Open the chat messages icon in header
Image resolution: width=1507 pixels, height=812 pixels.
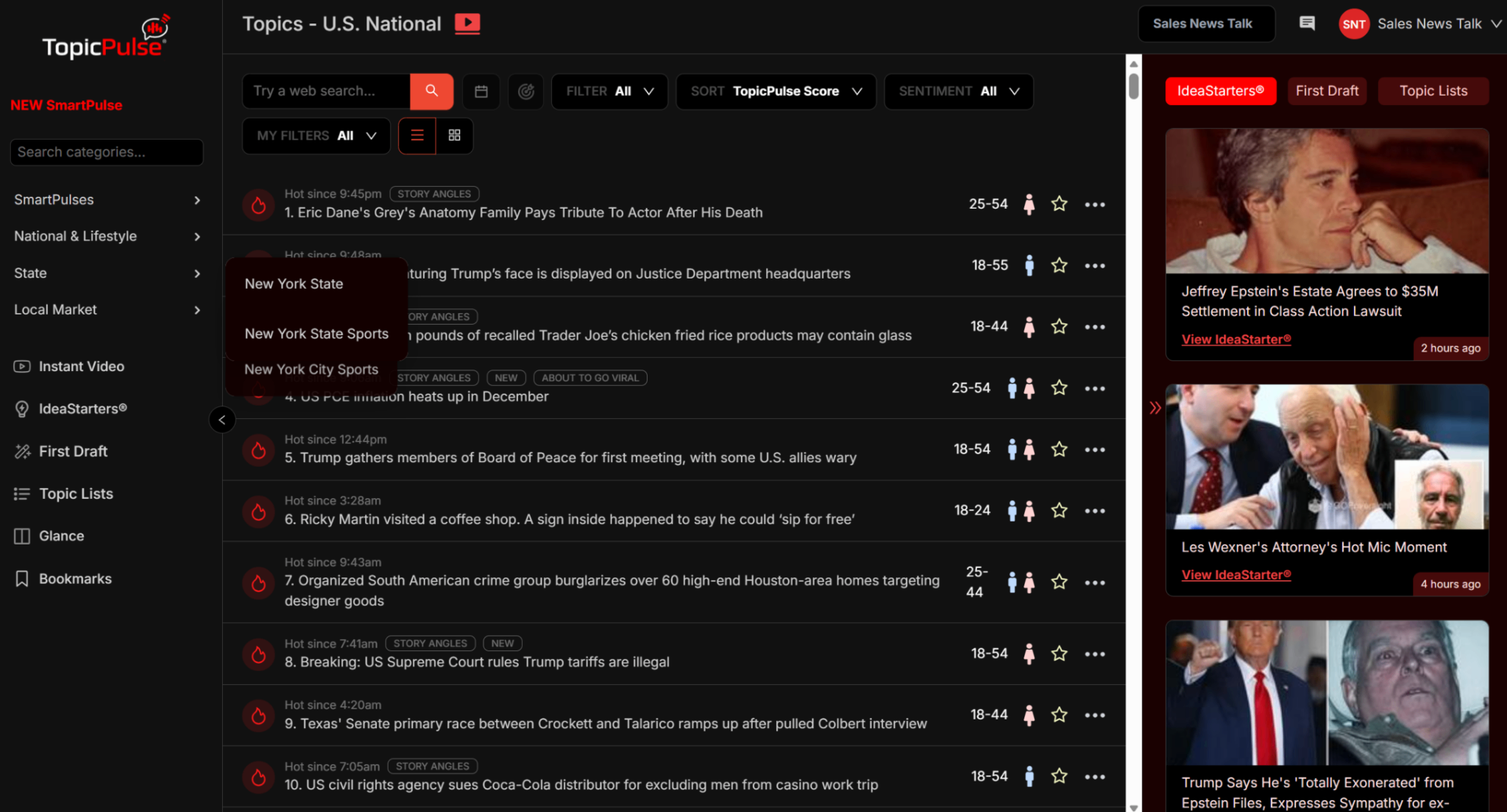point(1307,24)
